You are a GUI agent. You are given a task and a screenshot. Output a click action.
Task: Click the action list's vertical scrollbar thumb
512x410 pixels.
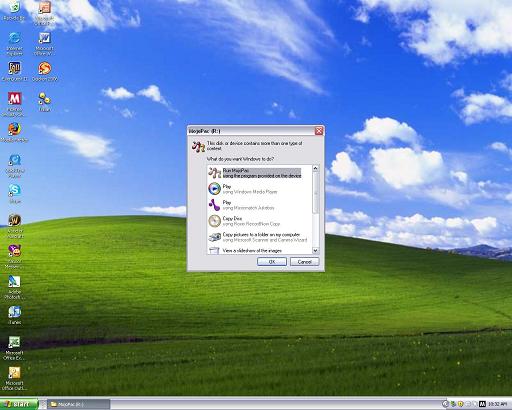(x=315, y=193)
